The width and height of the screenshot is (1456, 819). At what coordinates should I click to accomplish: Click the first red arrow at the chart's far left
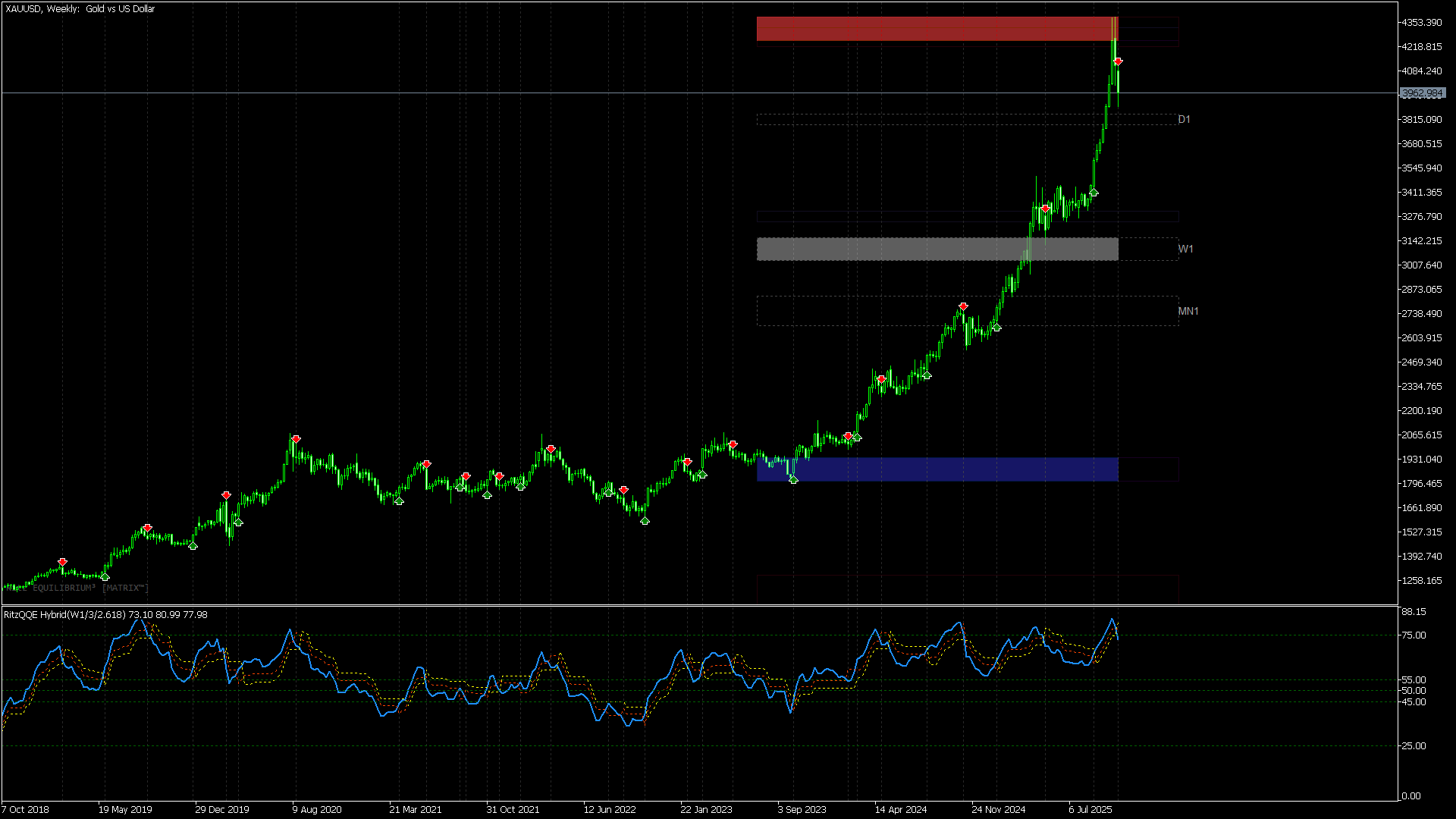point(63,562)
